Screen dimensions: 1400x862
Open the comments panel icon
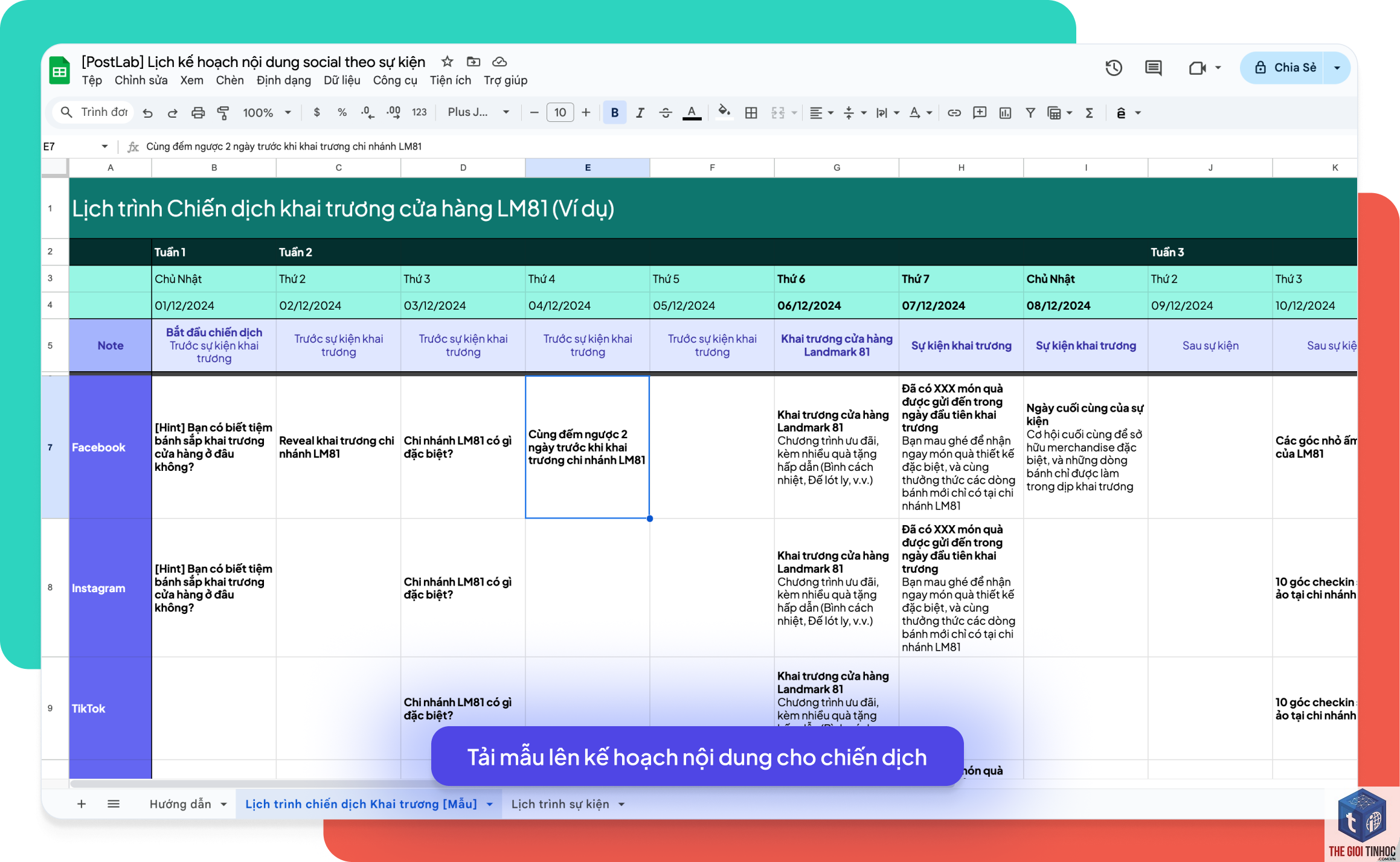pyautogui.click(x=1154, y=68)
